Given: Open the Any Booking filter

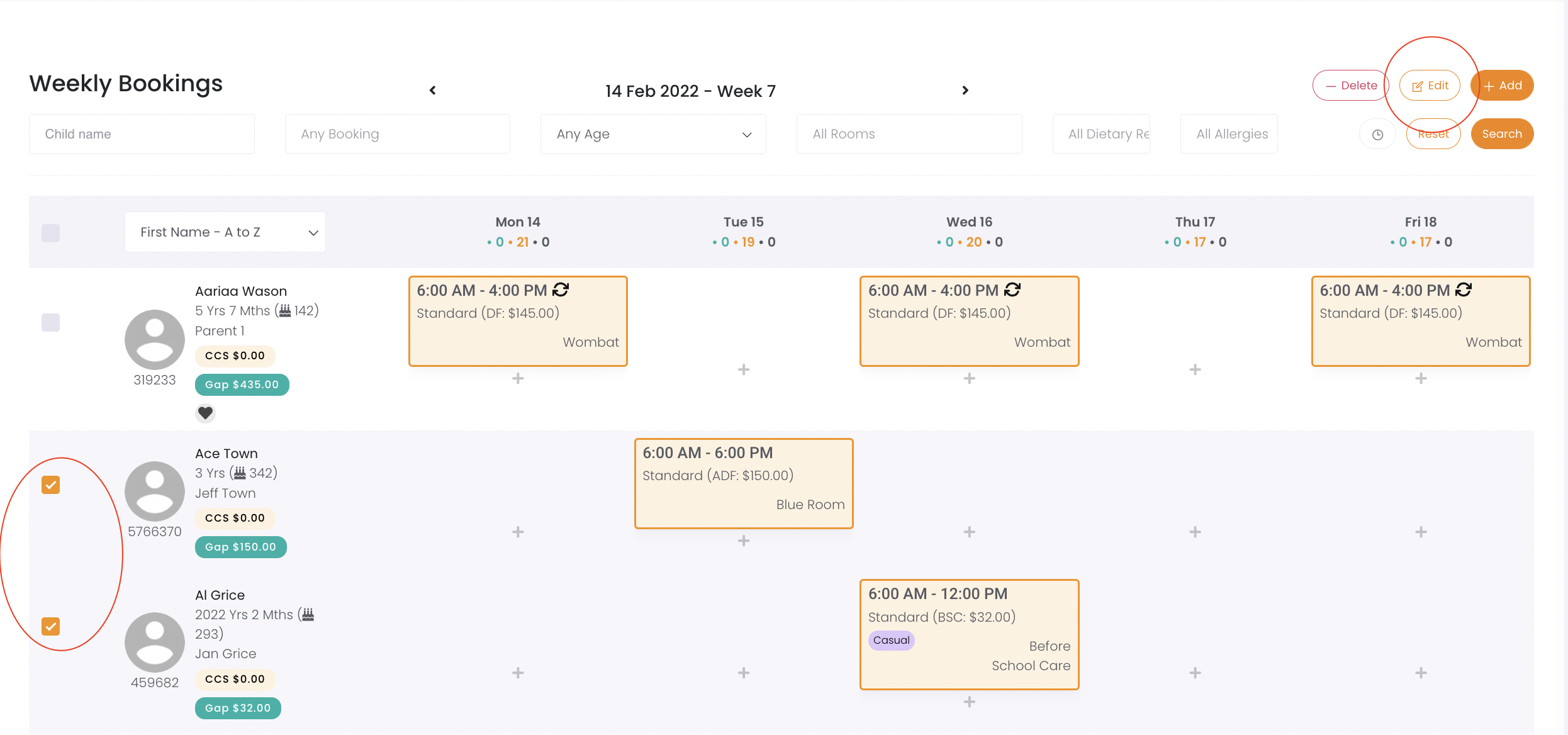Looking at the screenshot, I should click(397, 134).
